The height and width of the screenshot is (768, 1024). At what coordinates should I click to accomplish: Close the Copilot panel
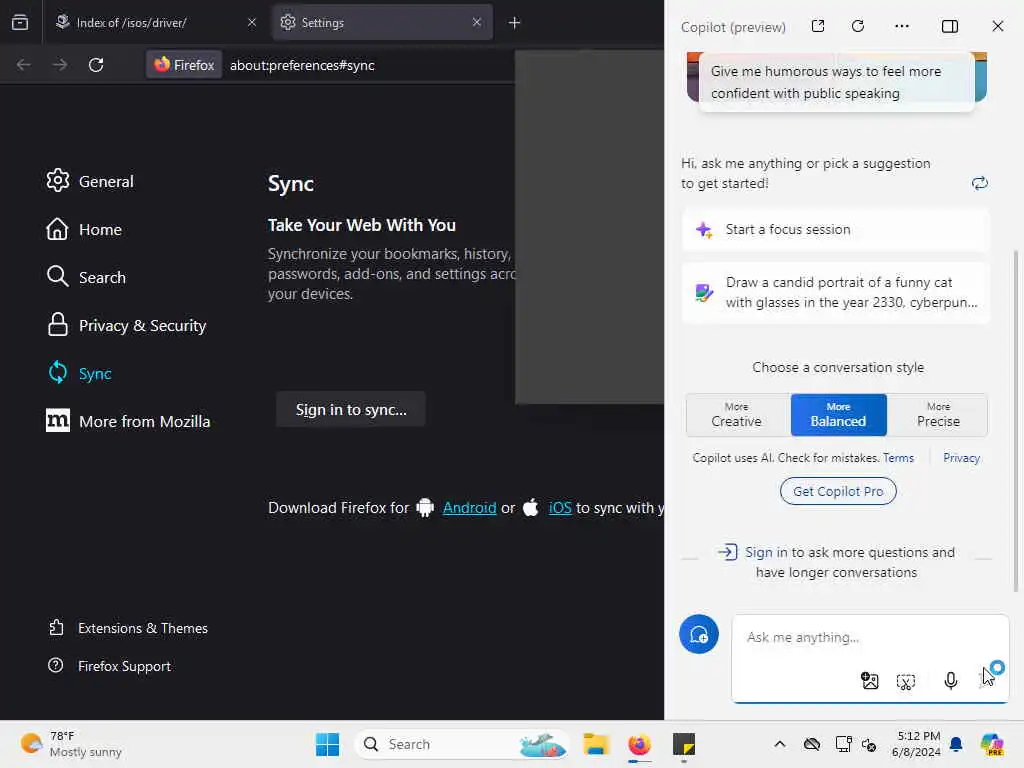point(998,26)
